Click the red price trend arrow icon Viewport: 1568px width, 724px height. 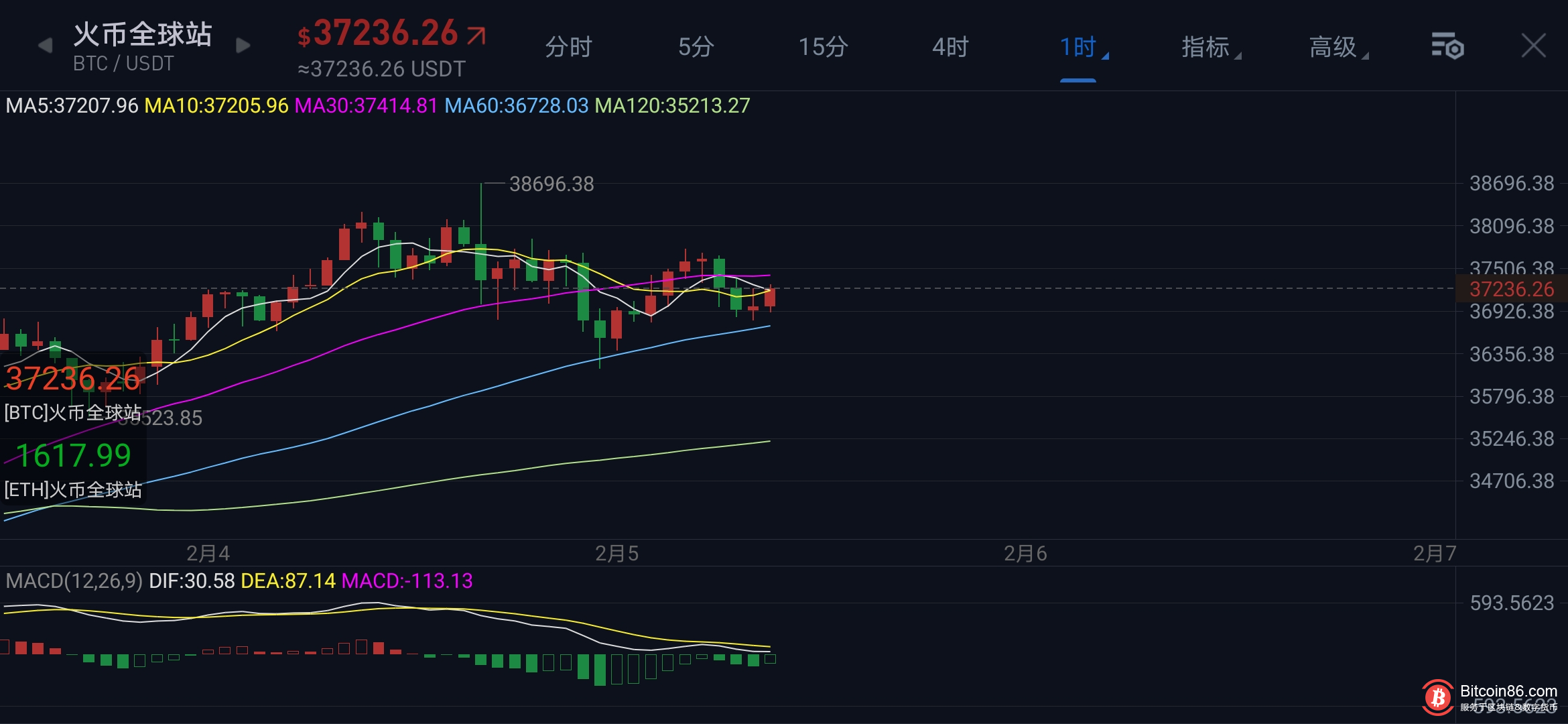(476, 35)
